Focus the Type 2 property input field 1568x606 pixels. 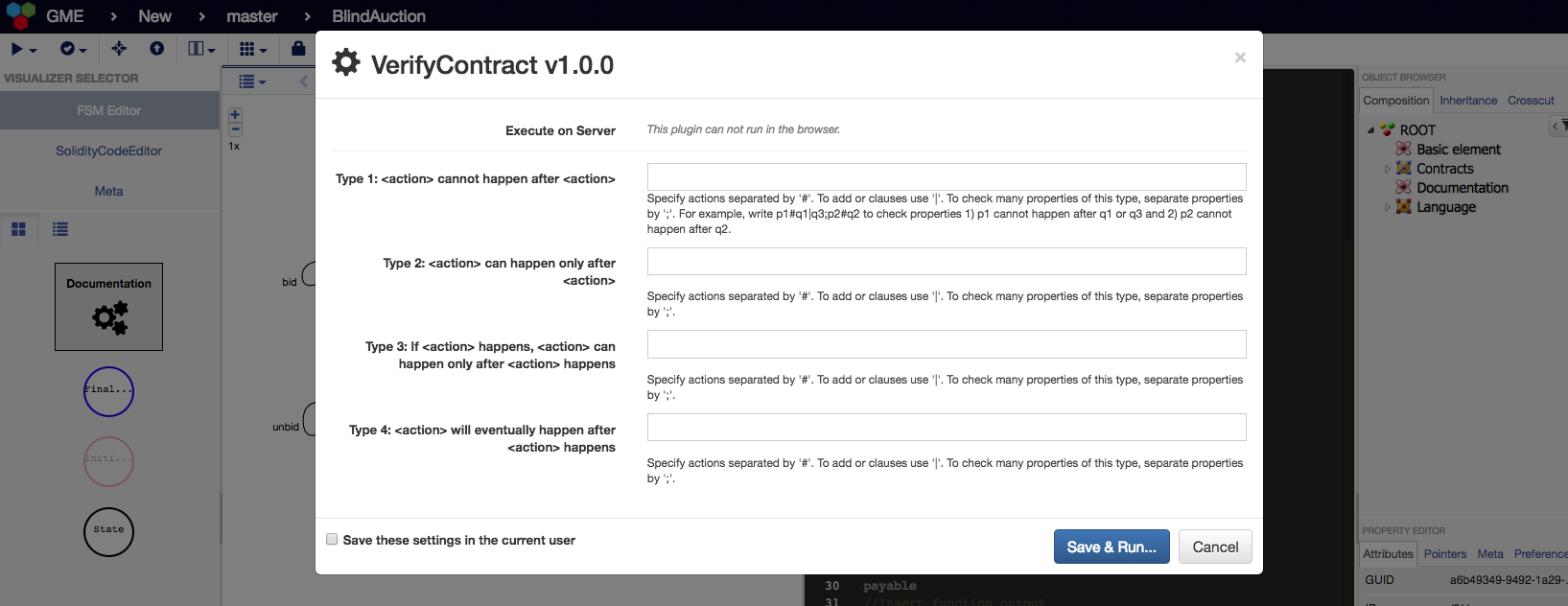click(x=947, y=261)
